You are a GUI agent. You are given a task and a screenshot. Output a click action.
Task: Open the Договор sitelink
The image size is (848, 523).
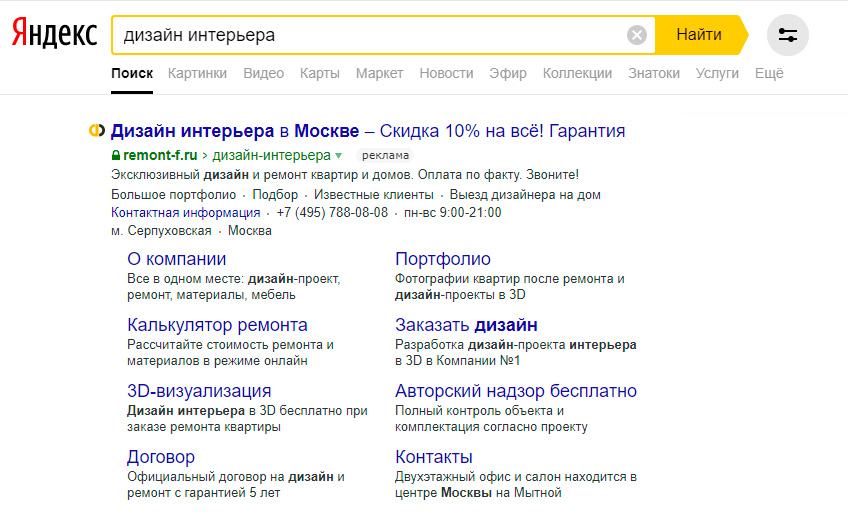click(161, 457)
